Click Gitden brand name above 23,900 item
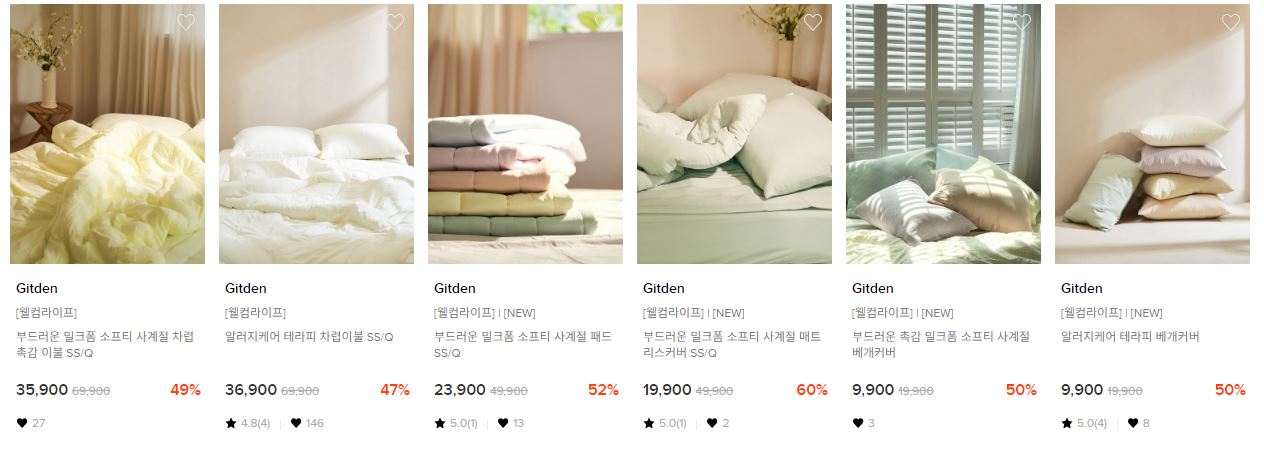The width and height of the screenshot is (1264, 460). pyautogui.click(x=455, y=289)
